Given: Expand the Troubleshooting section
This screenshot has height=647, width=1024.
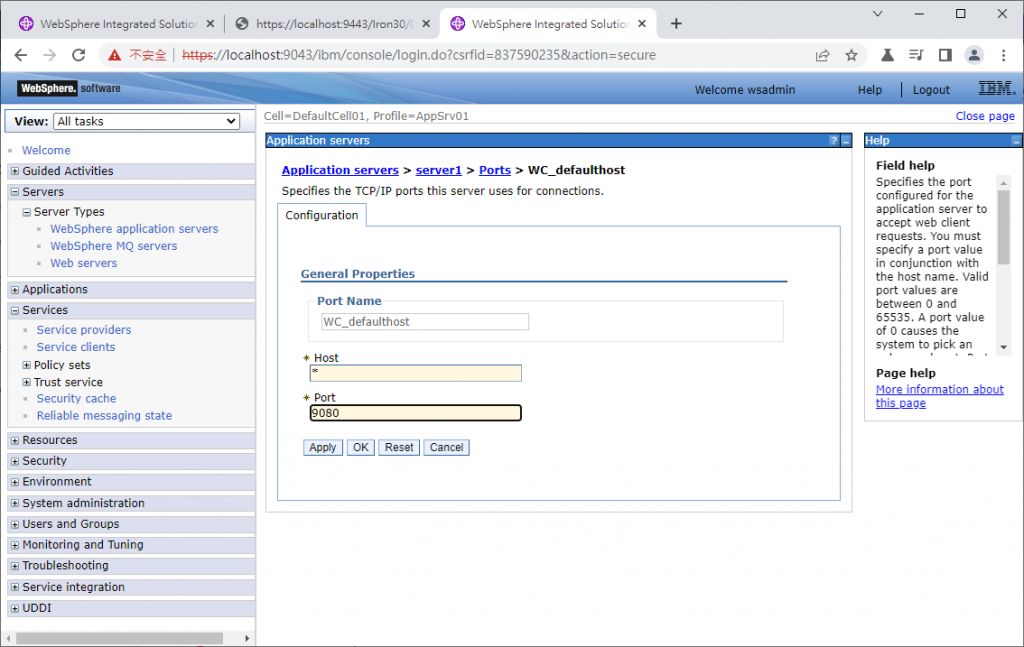Looking at the screenshot, I should coord(15,566).
